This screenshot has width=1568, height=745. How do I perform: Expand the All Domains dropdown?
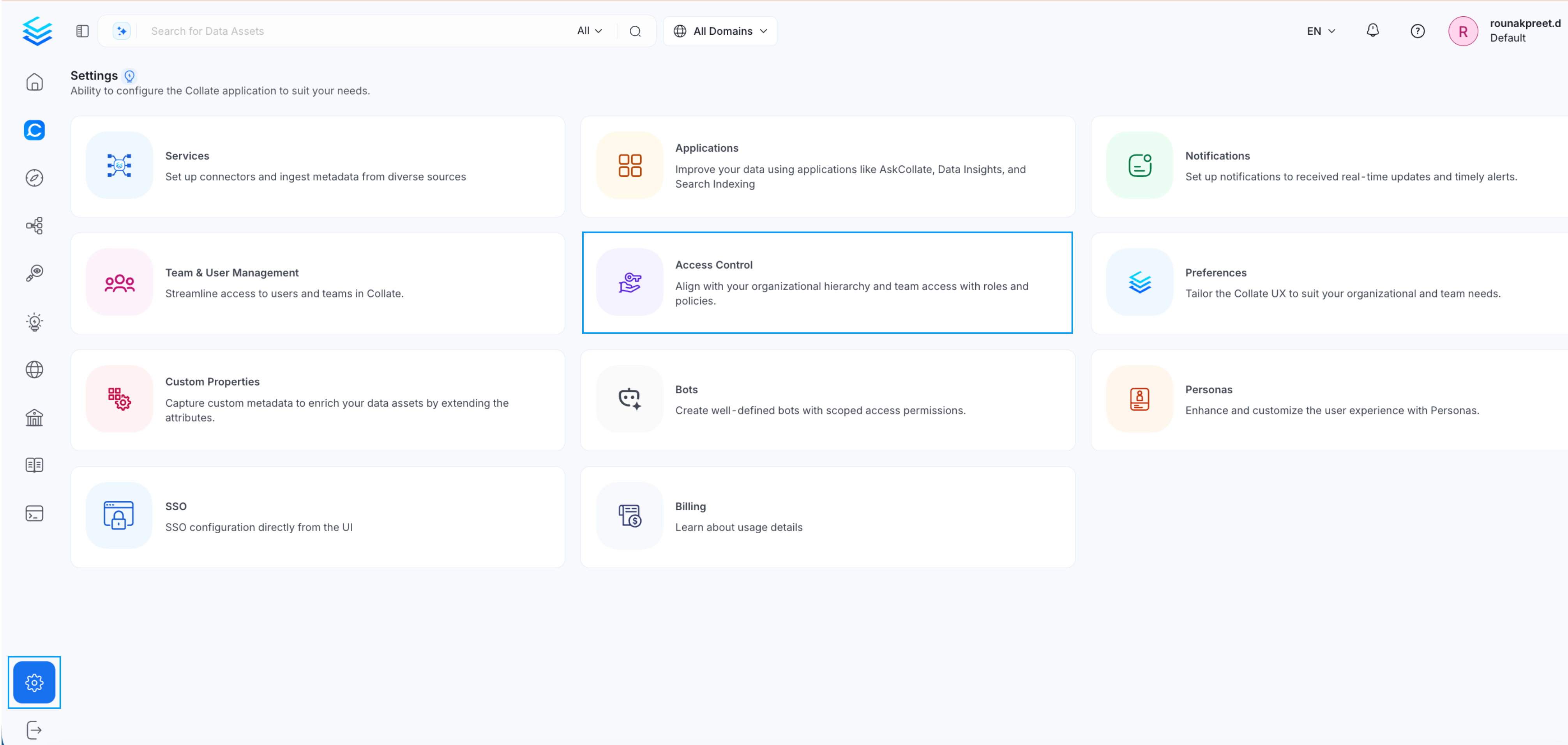click(x=720, y=31)
